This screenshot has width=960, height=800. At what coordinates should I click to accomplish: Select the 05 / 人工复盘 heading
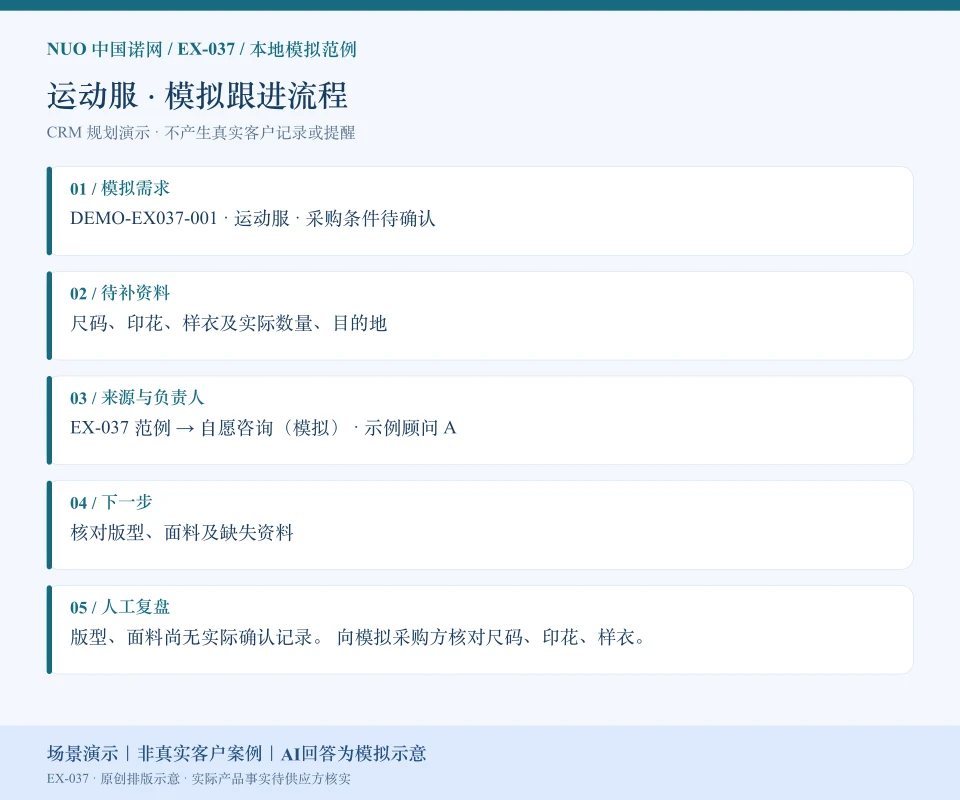119,607
